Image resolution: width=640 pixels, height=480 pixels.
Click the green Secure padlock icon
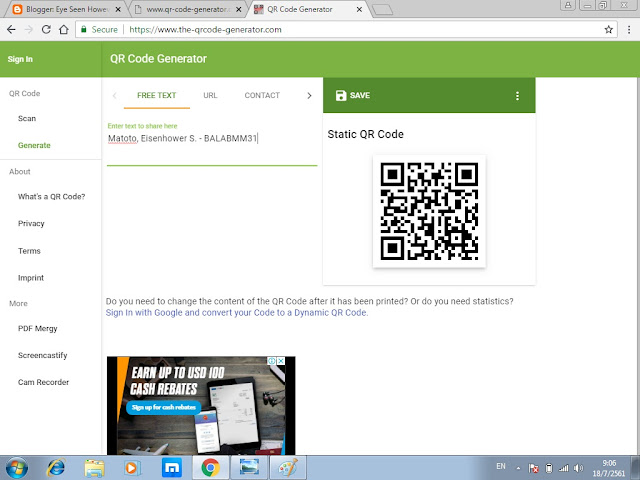tap(84, 29)
